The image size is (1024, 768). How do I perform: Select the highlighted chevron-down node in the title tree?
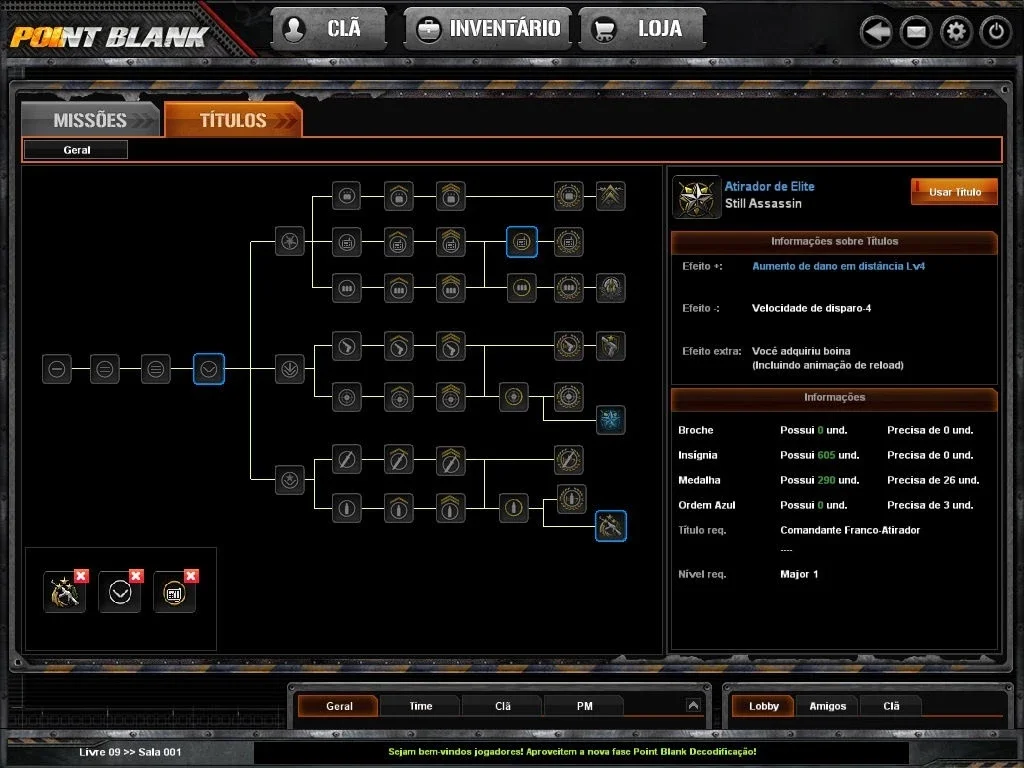coord(209,369)
